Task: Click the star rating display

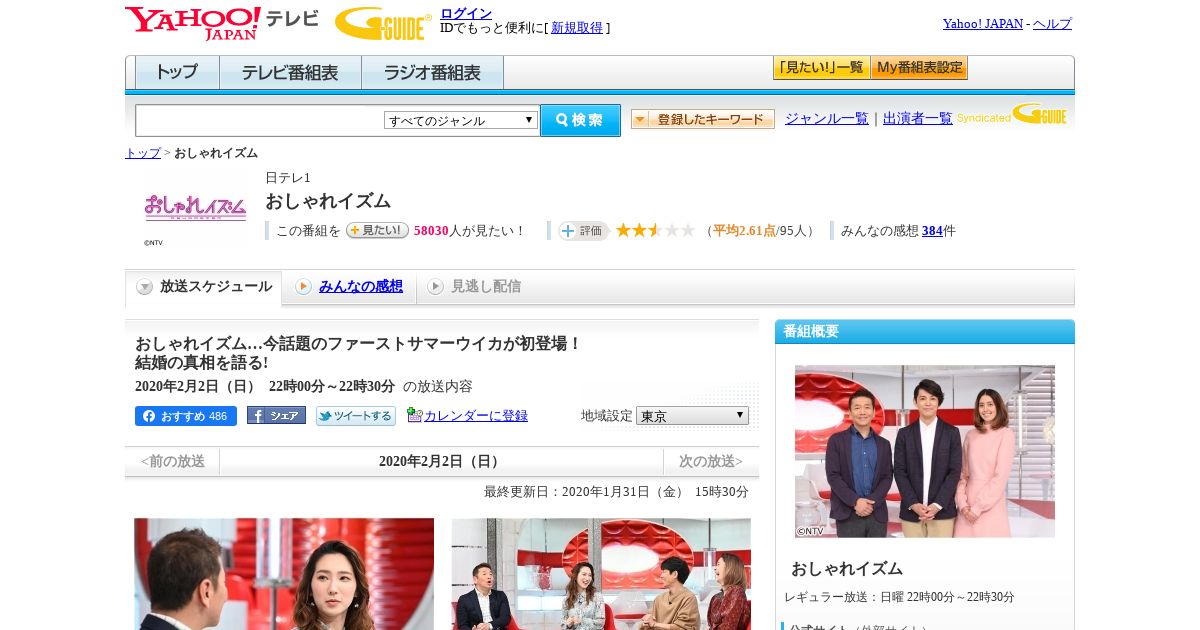Action: coord(655,230)
